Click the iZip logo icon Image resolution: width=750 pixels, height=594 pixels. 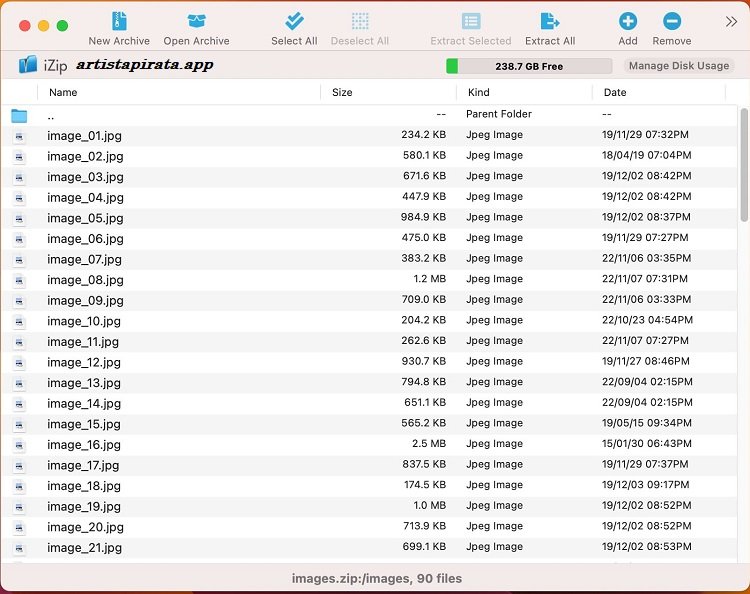click(x=28, y=64)
